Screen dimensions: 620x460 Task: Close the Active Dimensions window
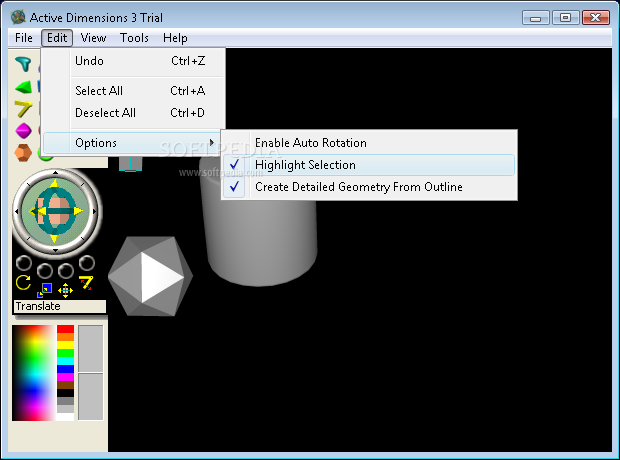tap(595, 18)
